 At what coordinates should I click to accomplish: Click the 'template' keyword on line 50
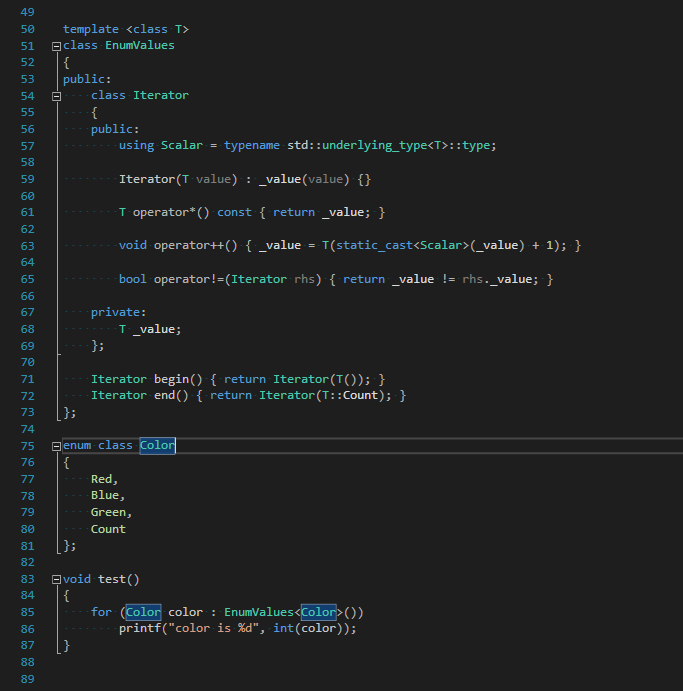pos(91,30)
